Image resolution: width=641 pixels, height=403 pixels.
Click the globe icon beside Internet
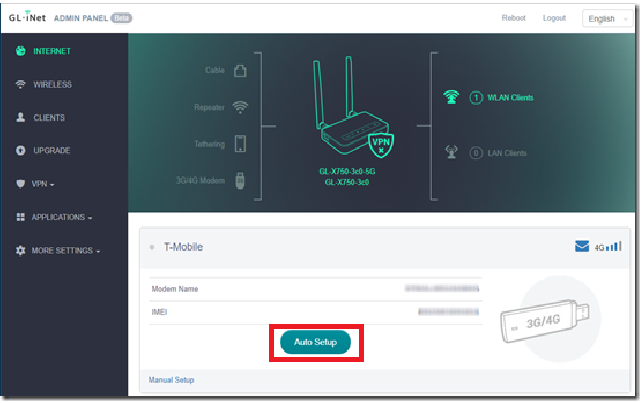pyautogui.click(x=20, y=51)
